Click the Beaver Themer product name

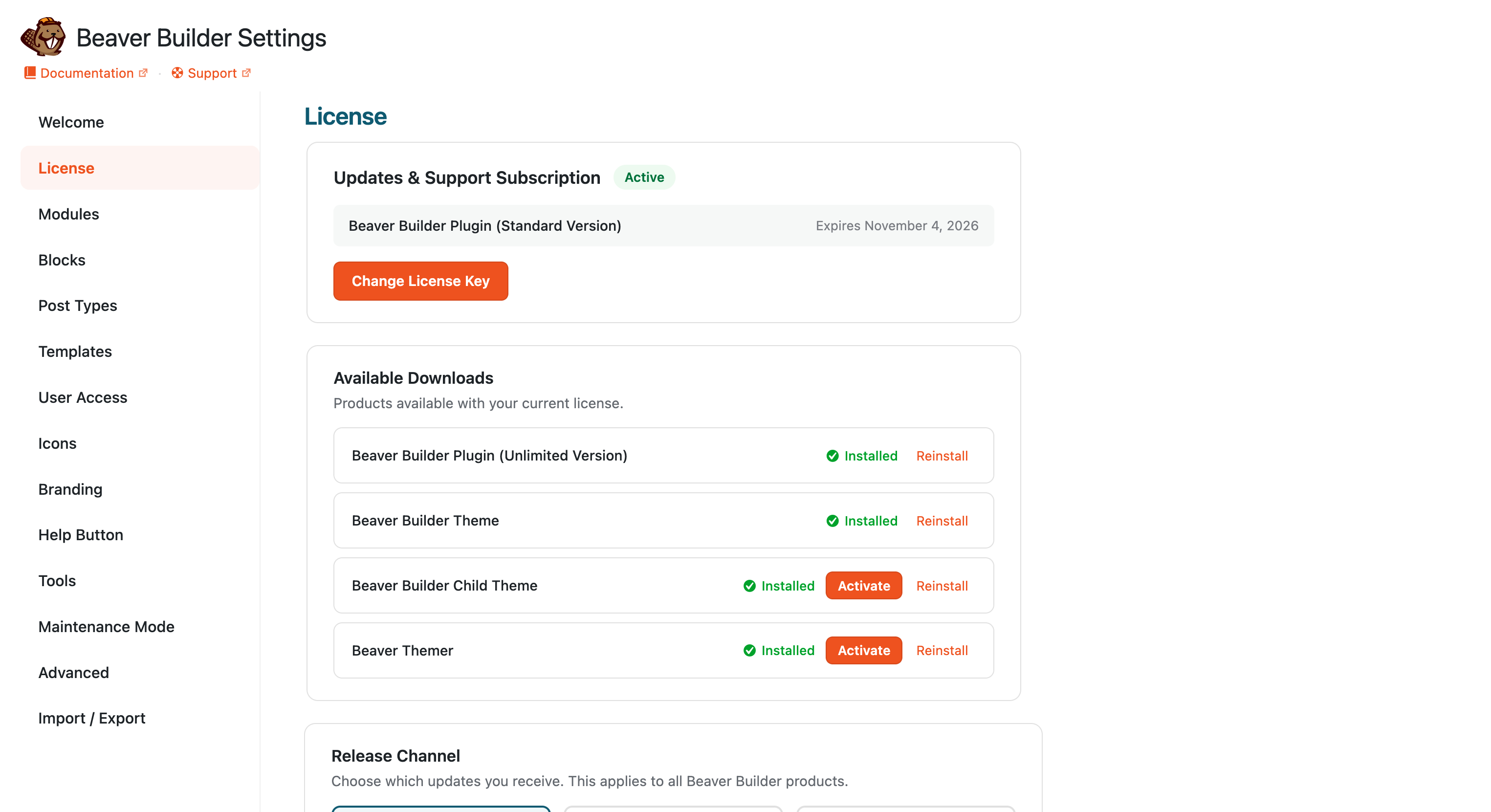tap(402, 651)
